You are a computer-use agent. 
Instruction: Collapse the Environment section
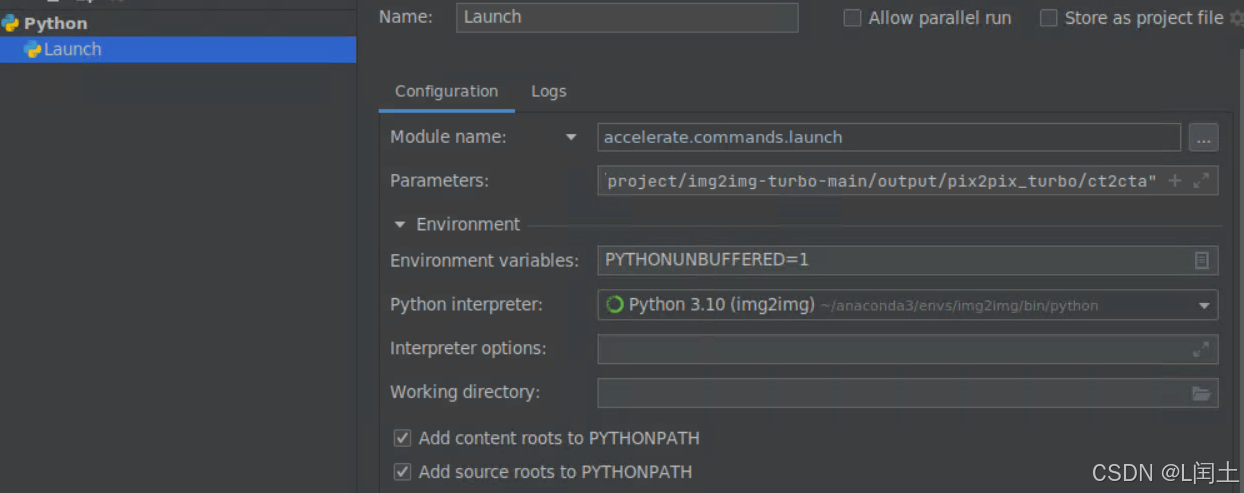pyautogui.click(x=400, y=224)
